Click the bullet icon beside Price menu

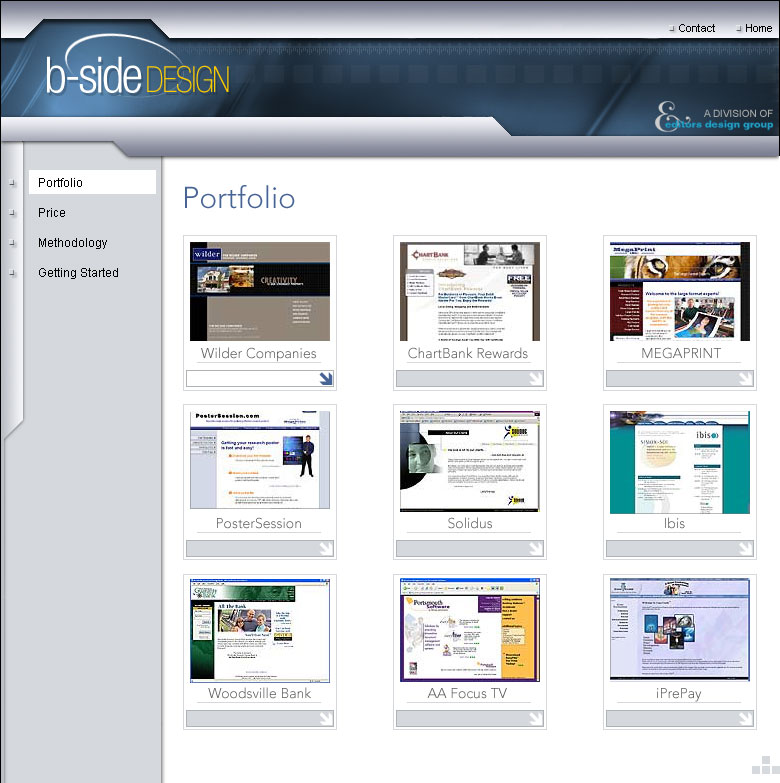[12, 213]
